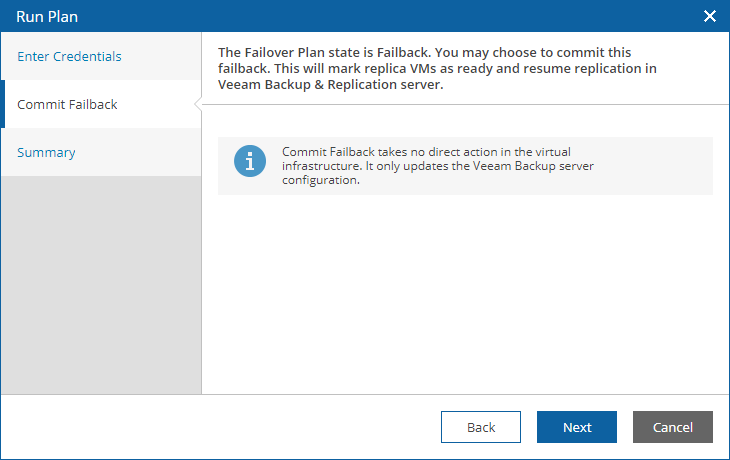Click the pointer notch next to Commit Failback
The height and width of the screenshot is (460, 730).
pyautogui.click(x=198, y=104)
